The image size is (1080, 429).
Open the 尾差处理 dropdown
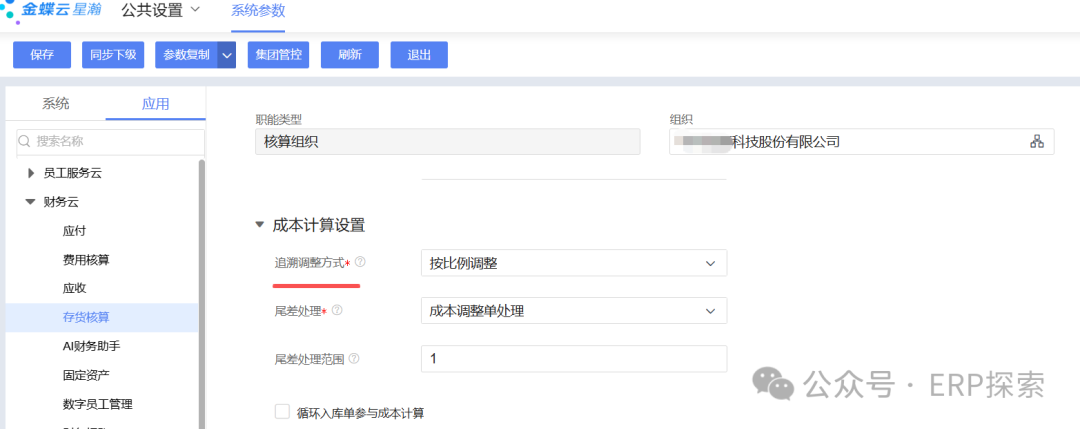coord(573,311)
